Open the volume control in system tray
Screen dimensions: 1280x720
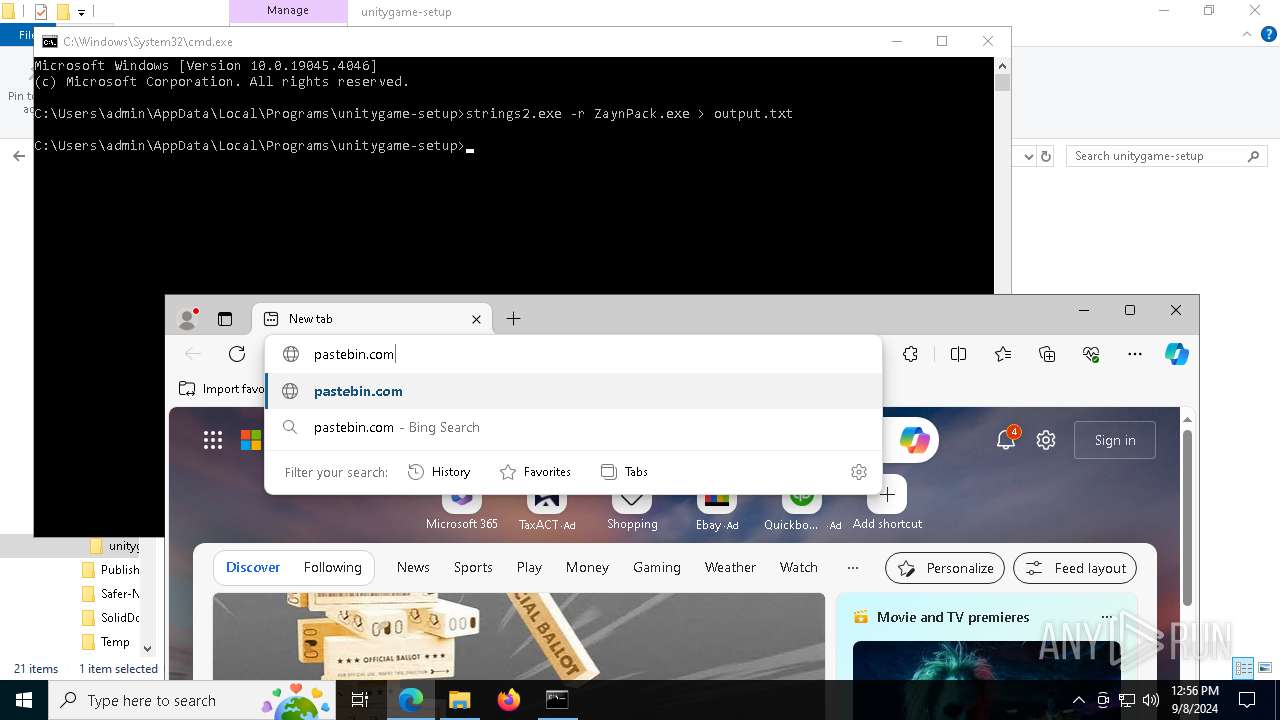[1151, 700]
